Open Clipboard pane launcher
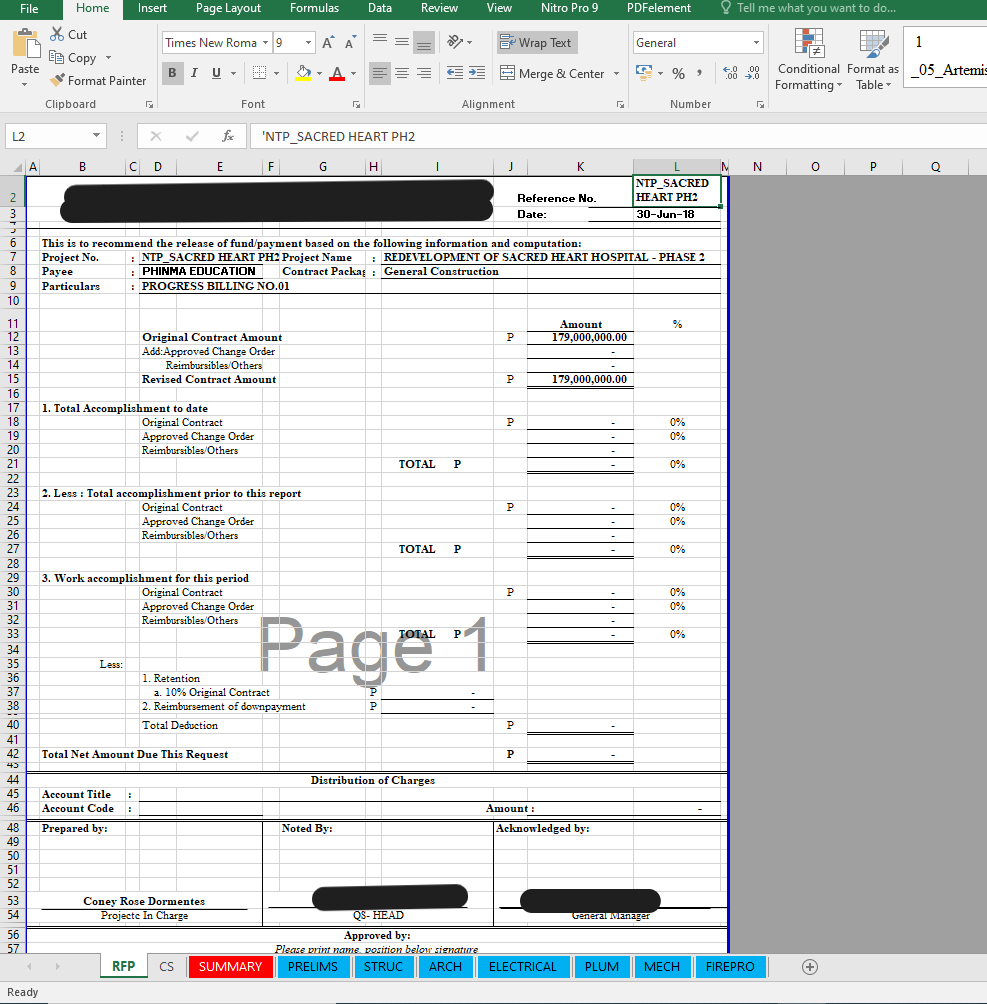This screenshot has width=987, height=1004. pyautogui.click(x=149, y=104)
